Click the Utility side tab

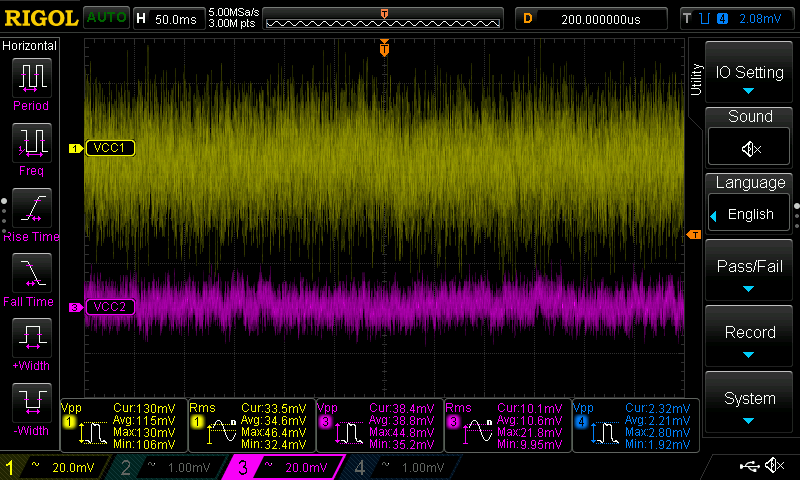696,80
